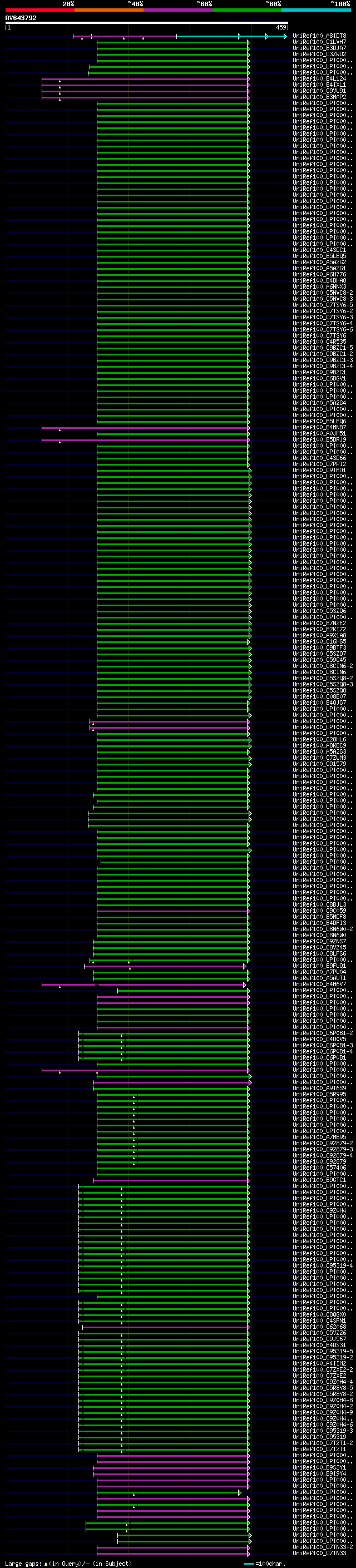
Task: Select hit UniRef100_Q5SZQ6
Action: coord(319,611)
